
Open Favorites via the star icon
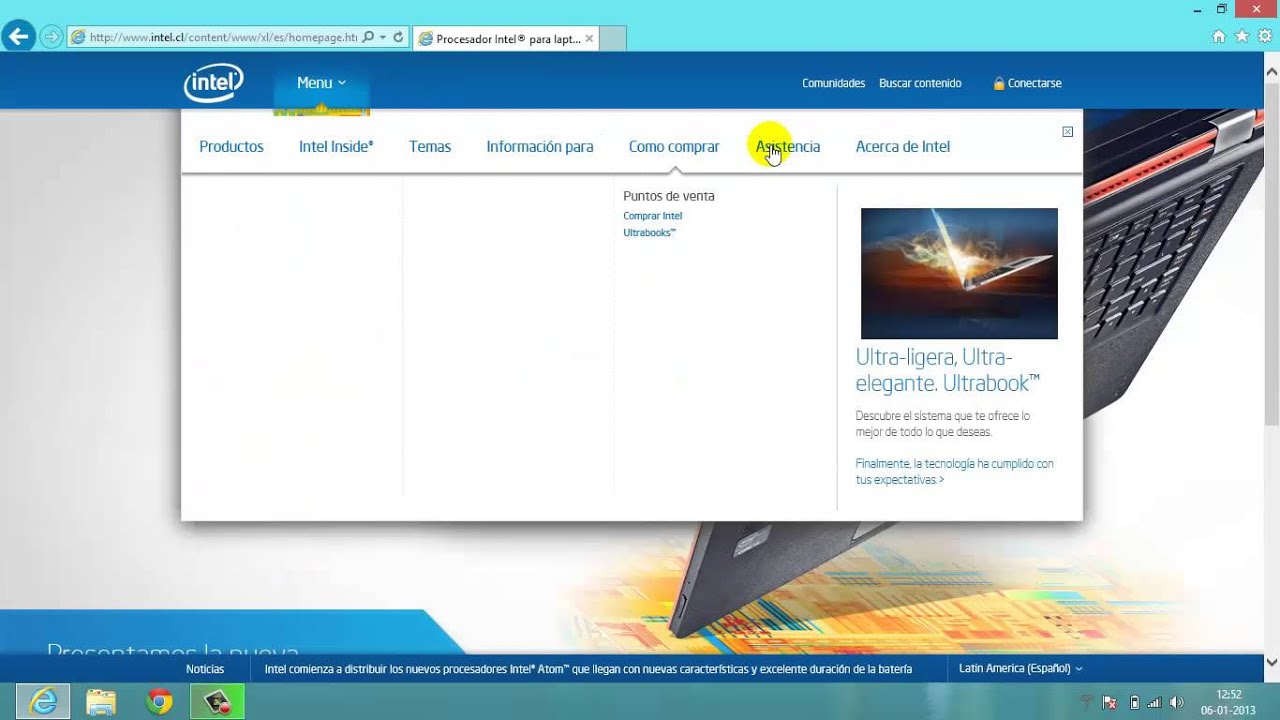click(x=1241, y=36)
